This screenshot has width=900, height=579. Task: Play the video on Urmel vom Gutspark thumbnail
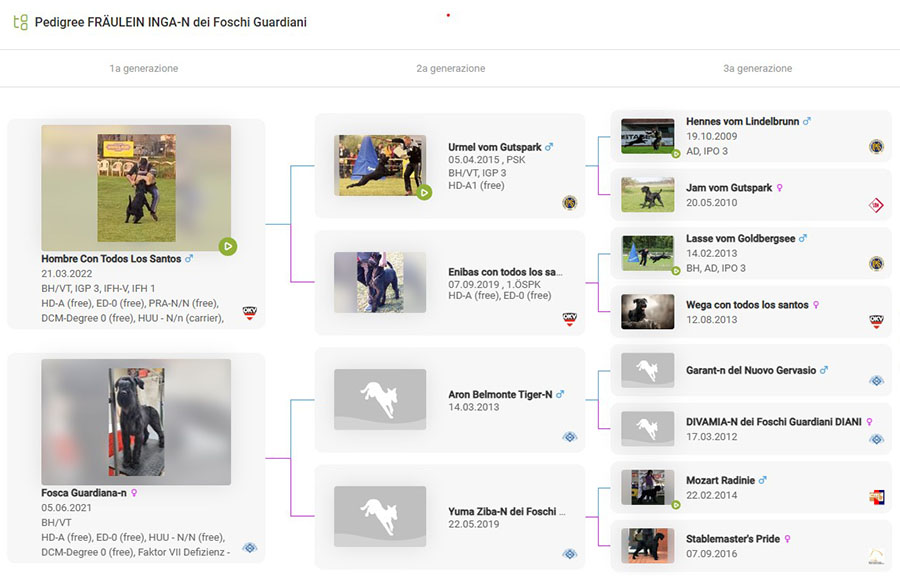[x=424, y=192]
